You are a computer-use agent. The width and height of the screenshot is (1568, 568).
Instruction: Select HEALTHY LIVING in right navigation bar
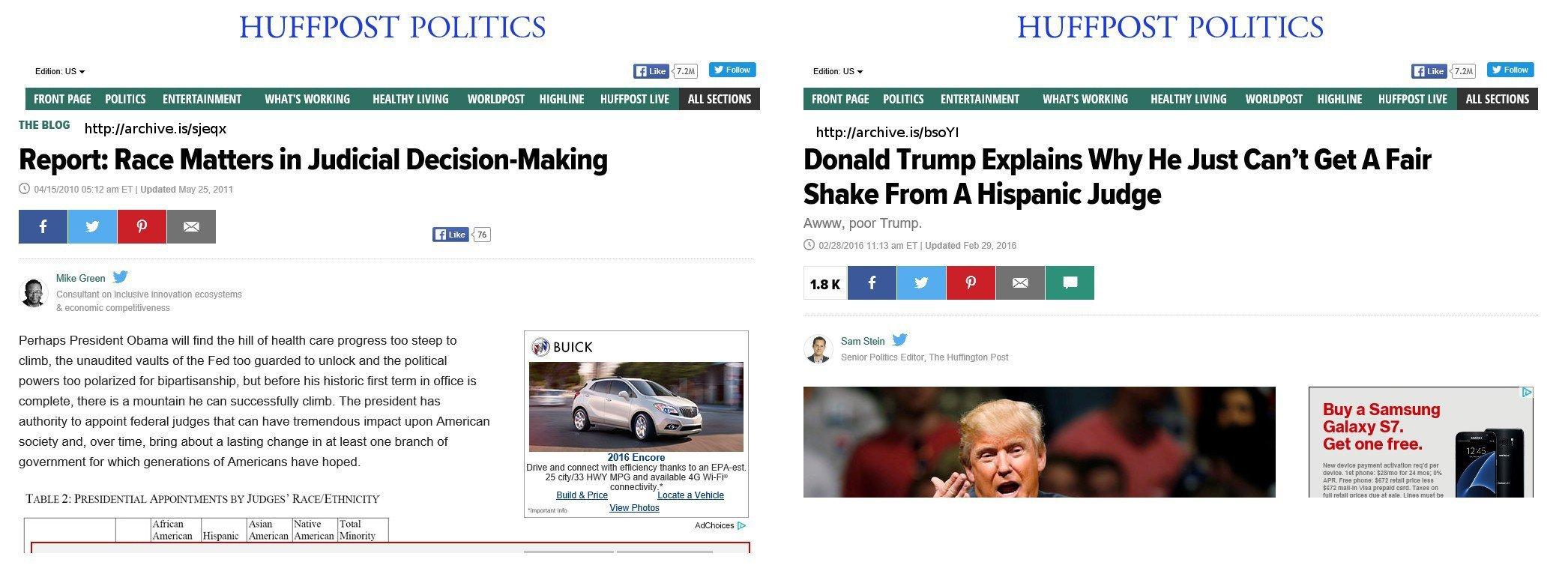click(1188, 99)
